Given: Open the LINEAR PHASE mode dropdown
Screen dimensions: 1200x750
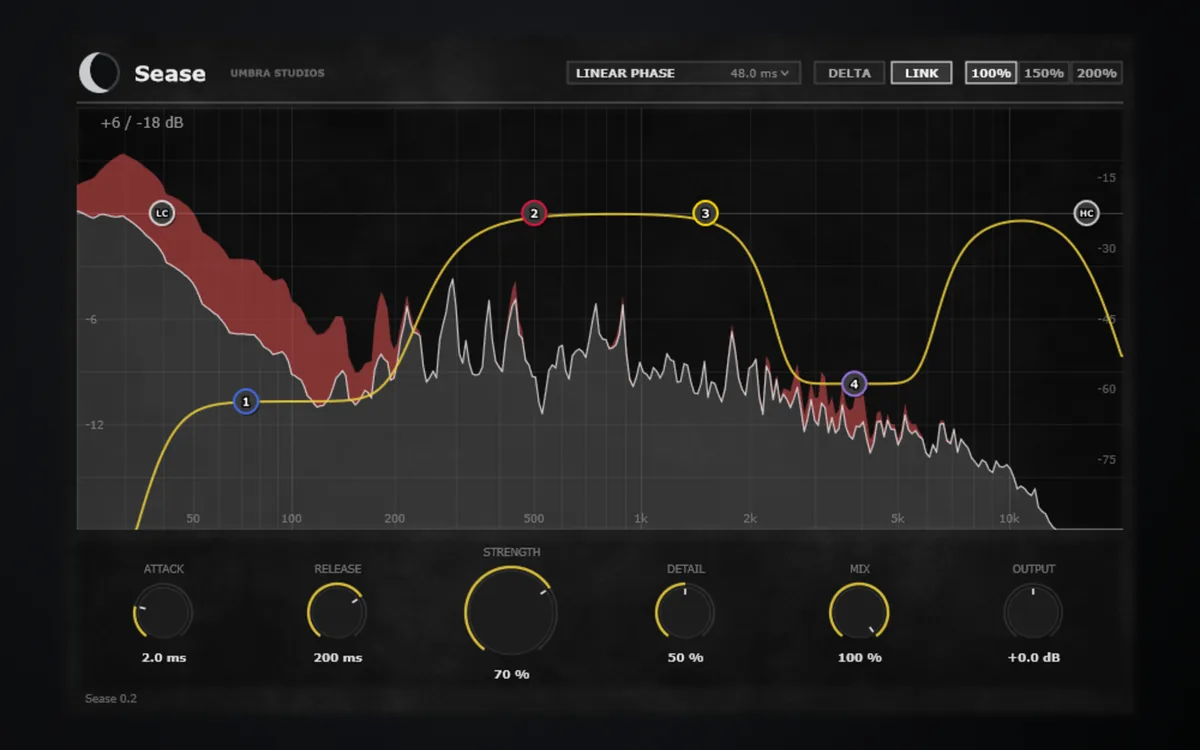Looking at the screenshot, I should [684, 73].
